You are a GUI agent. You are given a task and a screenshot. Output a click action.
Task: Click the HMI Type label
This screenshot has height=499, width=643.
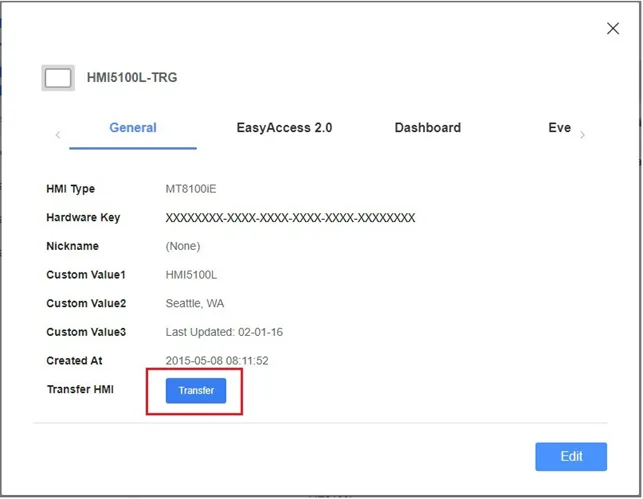coord(71,189)
